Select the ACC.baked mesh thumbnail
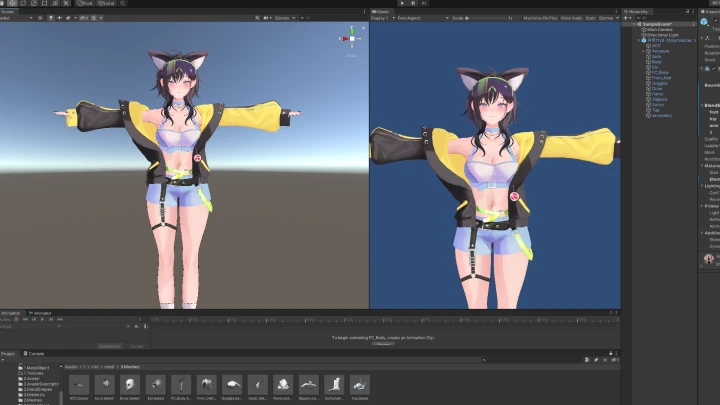 pos(79,387)
